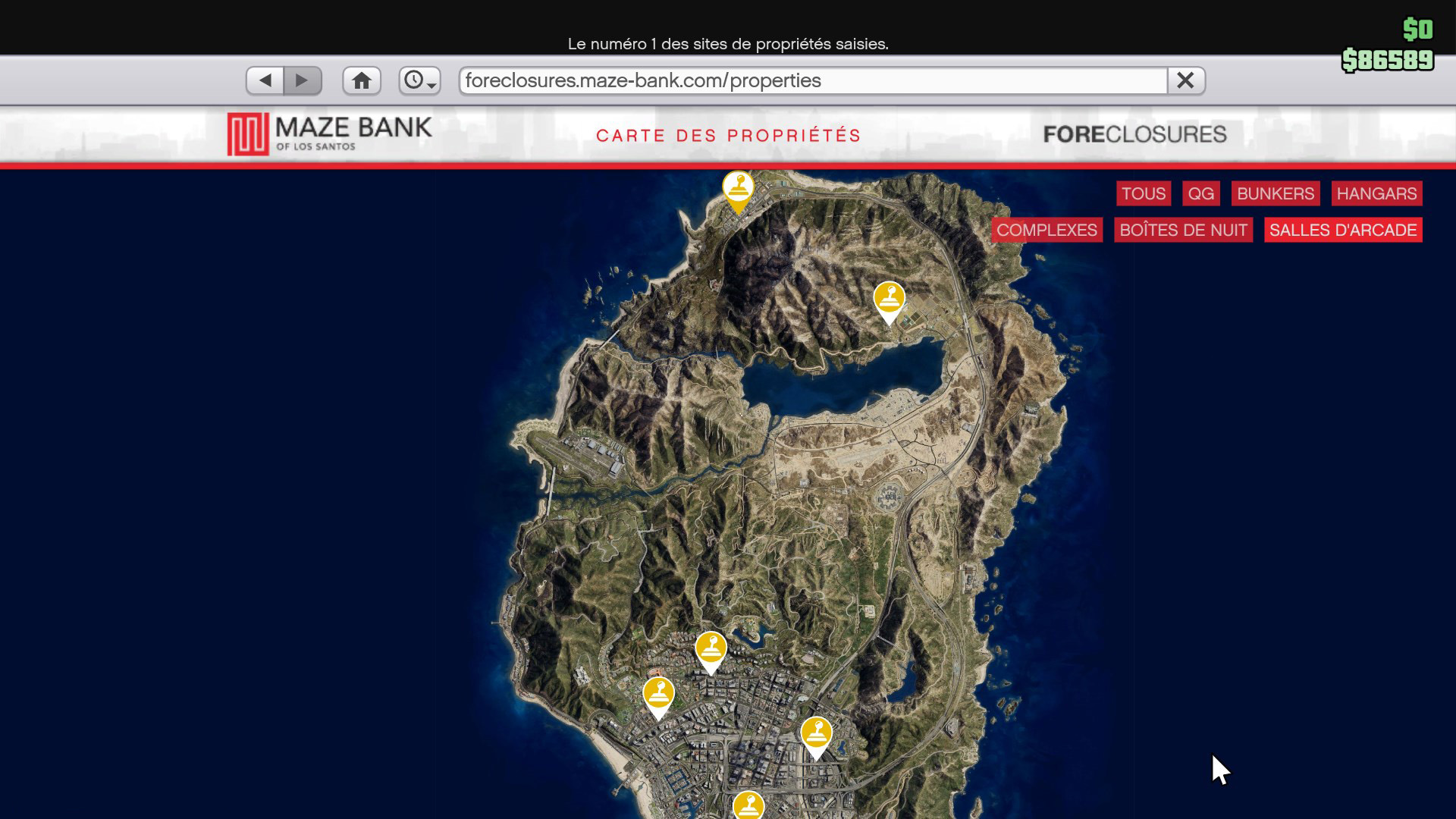Click the property marker in Vinewood
This screenshot has width=1456, height=819.
coord(711,648)
